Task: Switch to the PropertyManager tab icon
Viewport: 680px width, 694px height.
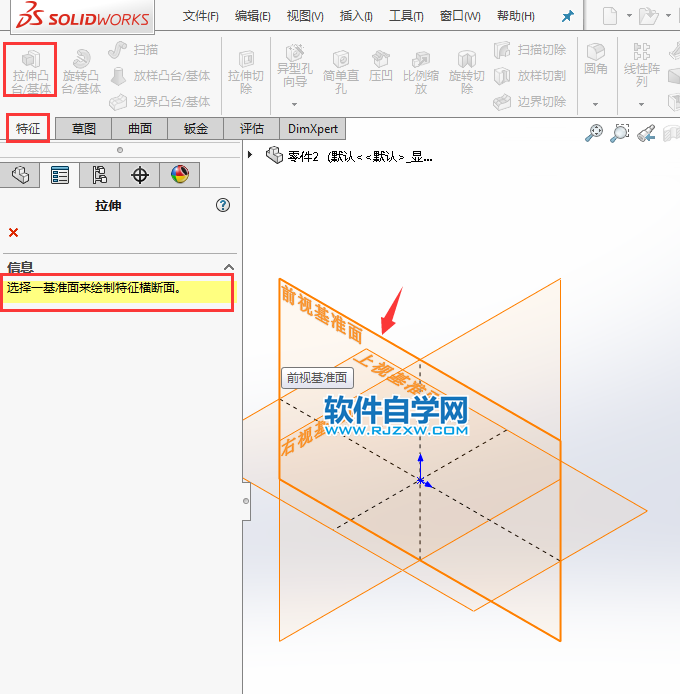Action: click(60, 175)
